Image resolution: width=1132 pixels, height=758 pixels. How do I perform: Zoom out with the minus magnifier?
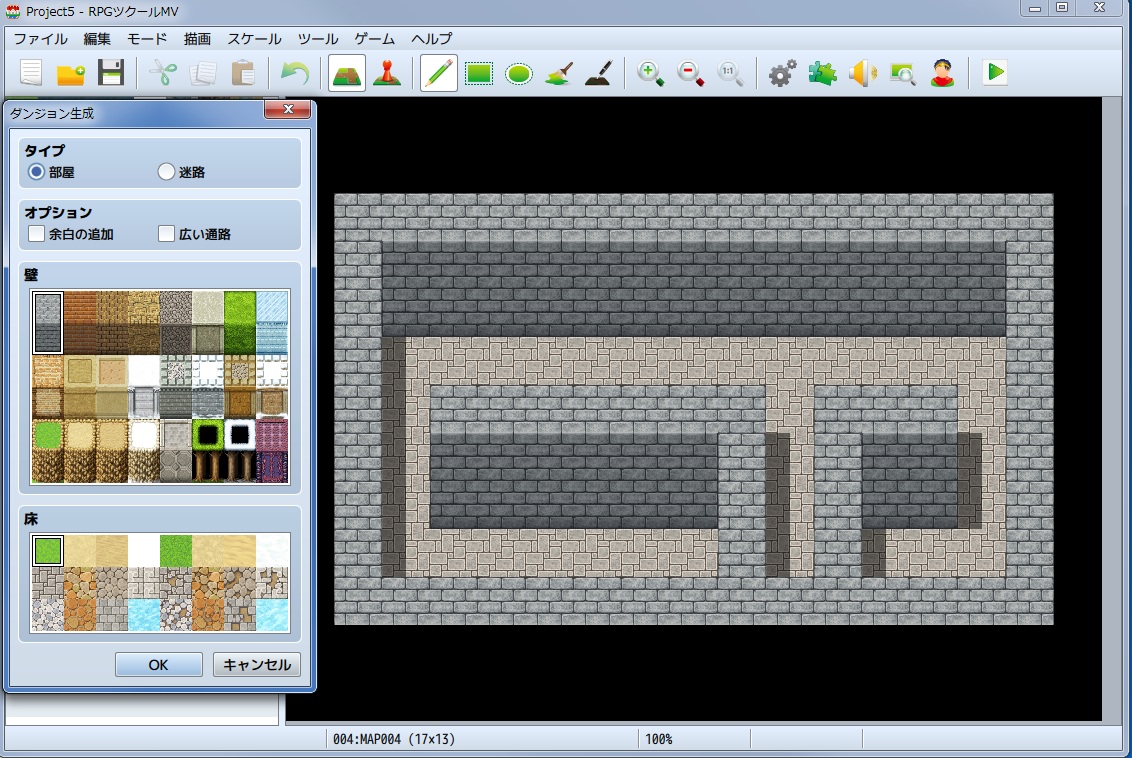(690, 73)
